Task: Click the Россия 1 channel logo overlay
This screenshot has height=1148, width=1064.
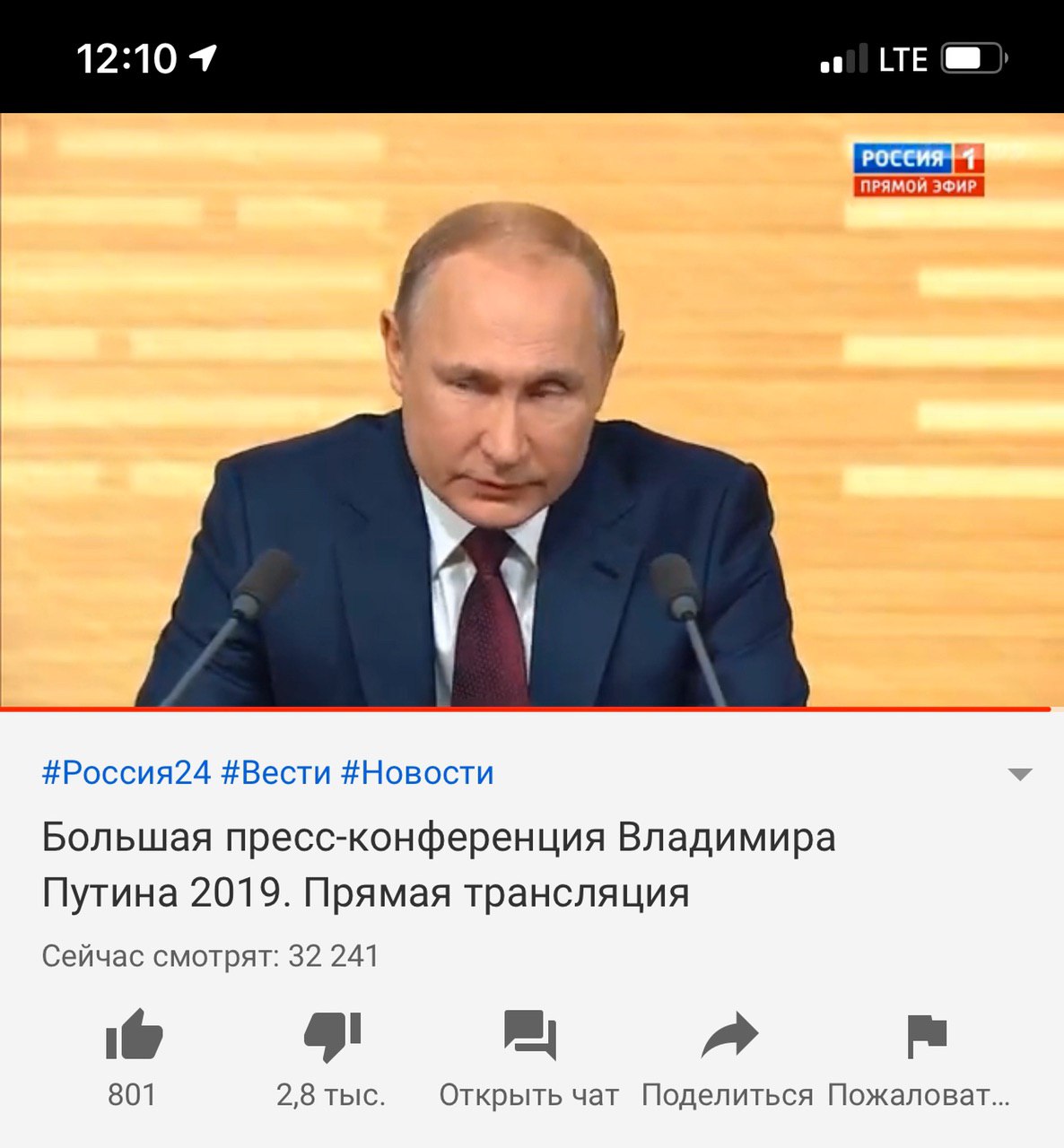Action: (918, 169)
